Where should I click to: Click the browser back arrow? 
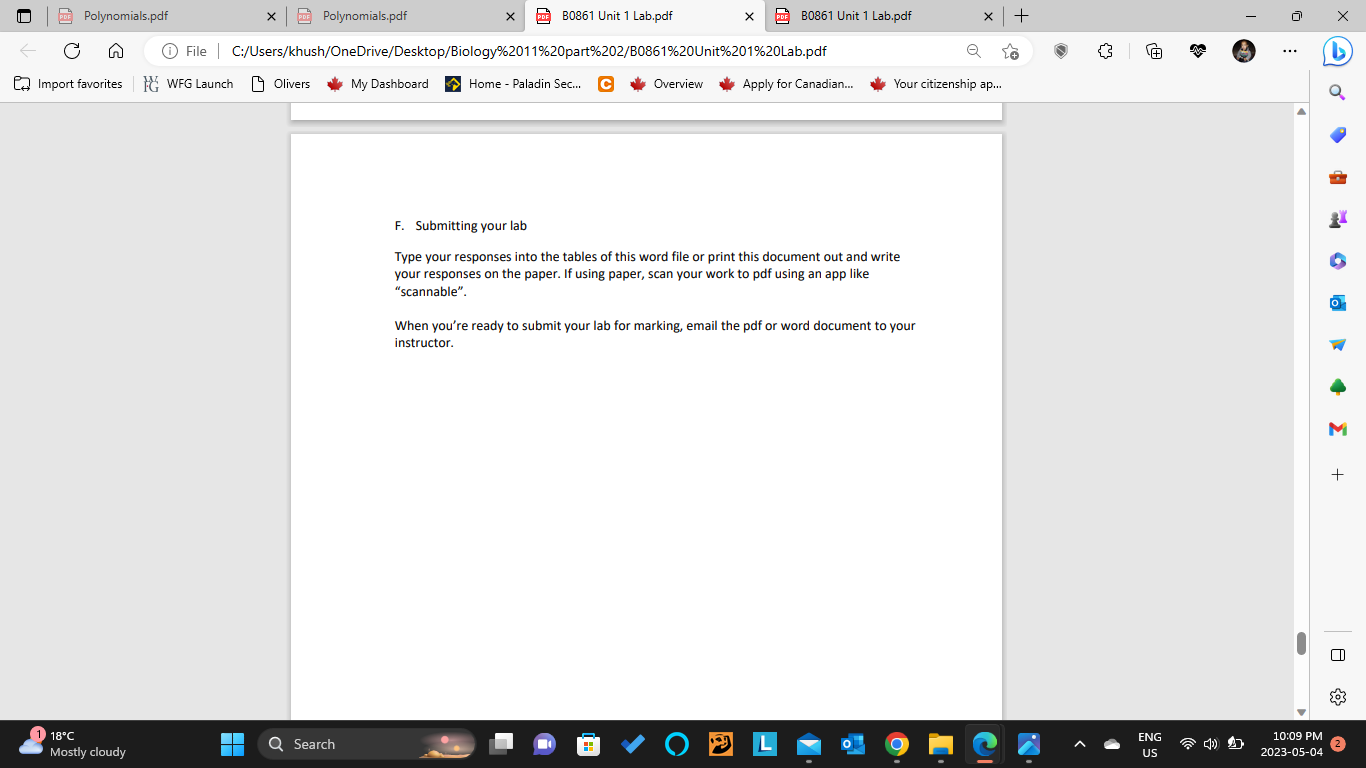28,51
